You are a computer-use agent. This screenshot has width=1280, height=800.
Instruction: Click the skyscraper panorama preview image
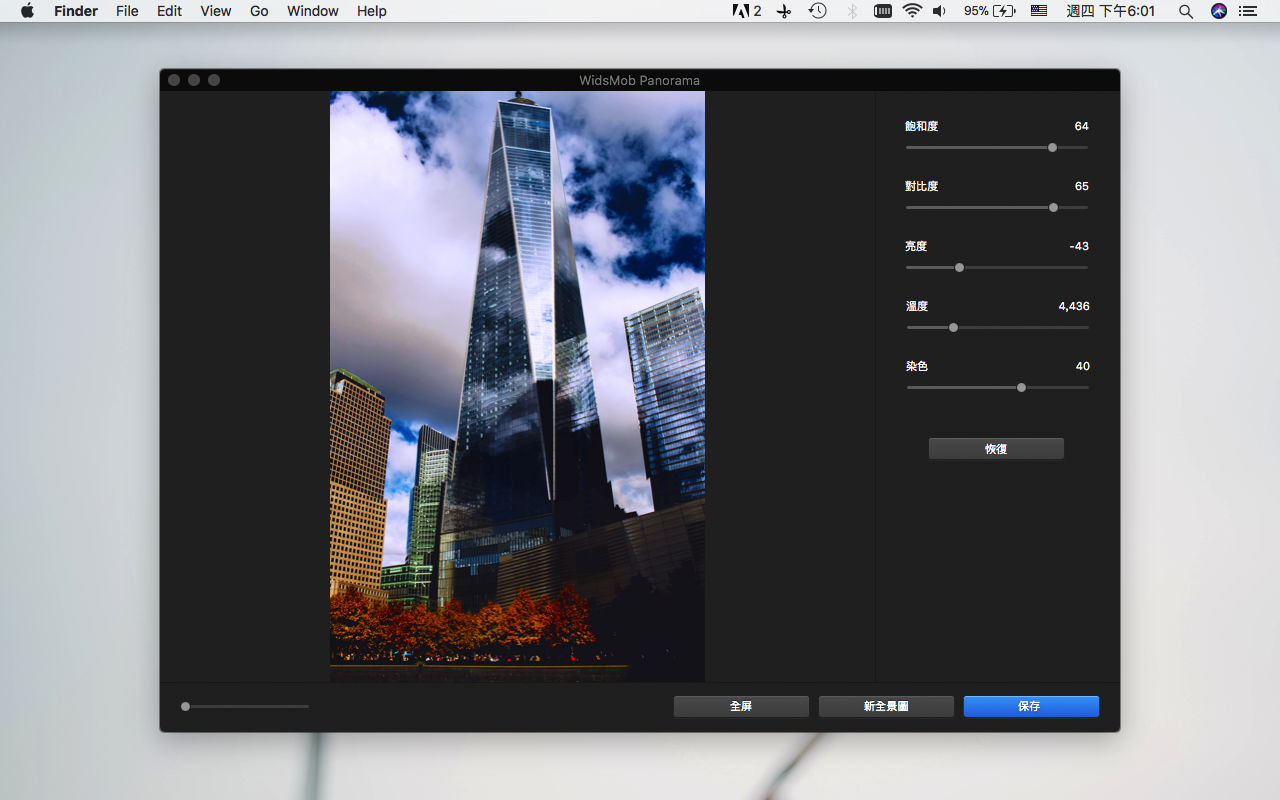pyautogui.click(x=517, y=387)
